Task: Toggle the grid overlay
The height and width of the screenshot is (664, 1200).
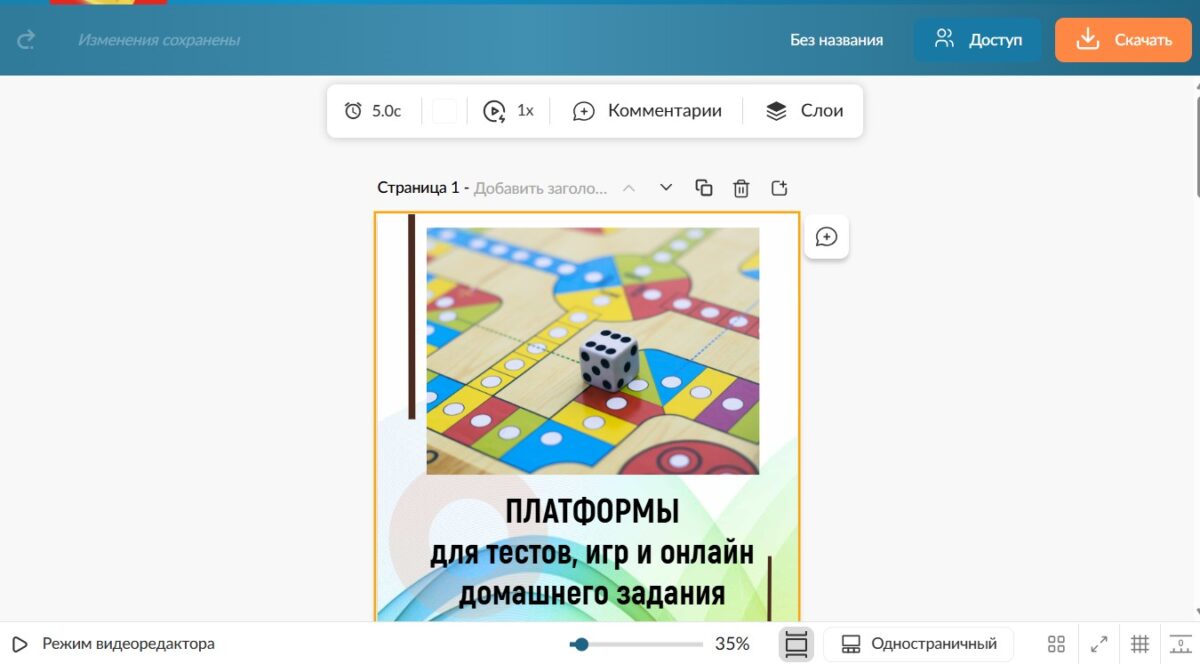Action: click(x=1140, y=644)
